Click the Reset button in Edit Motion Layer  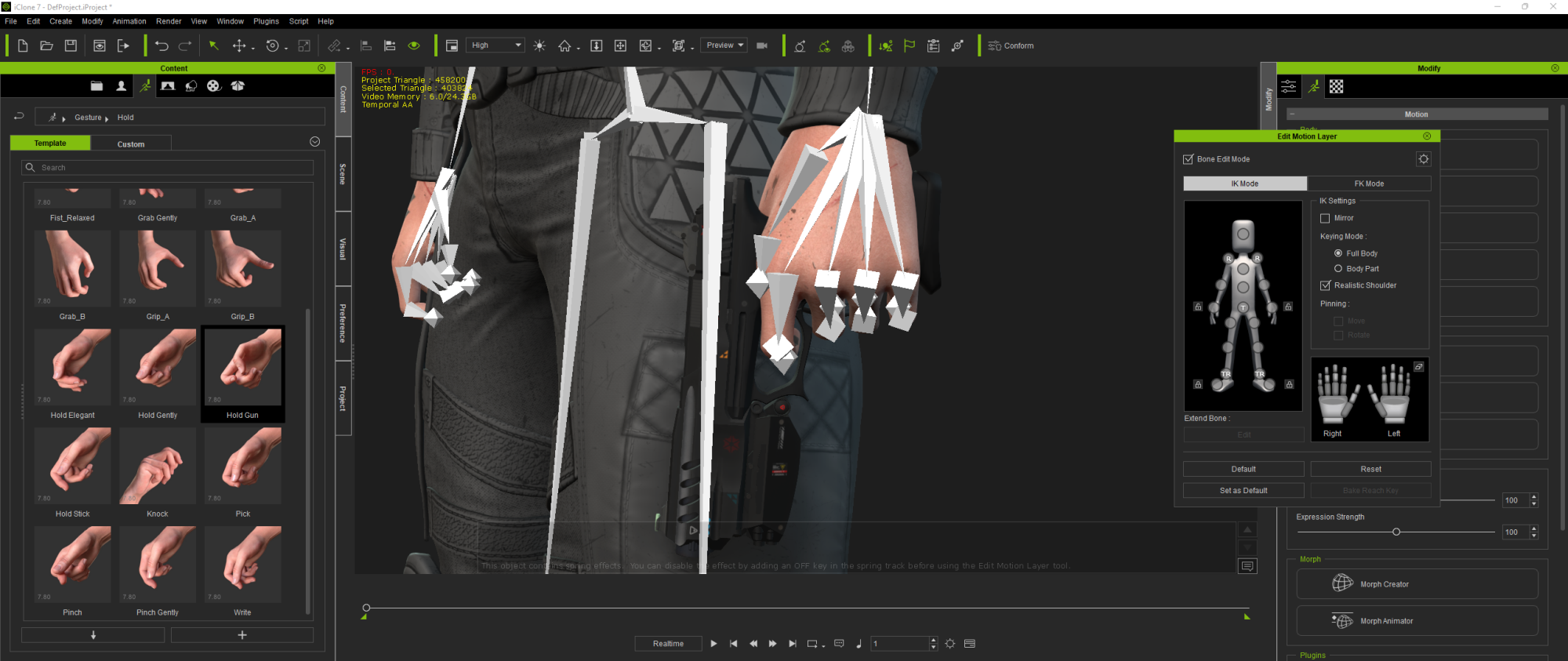[x=1370, y=469]
